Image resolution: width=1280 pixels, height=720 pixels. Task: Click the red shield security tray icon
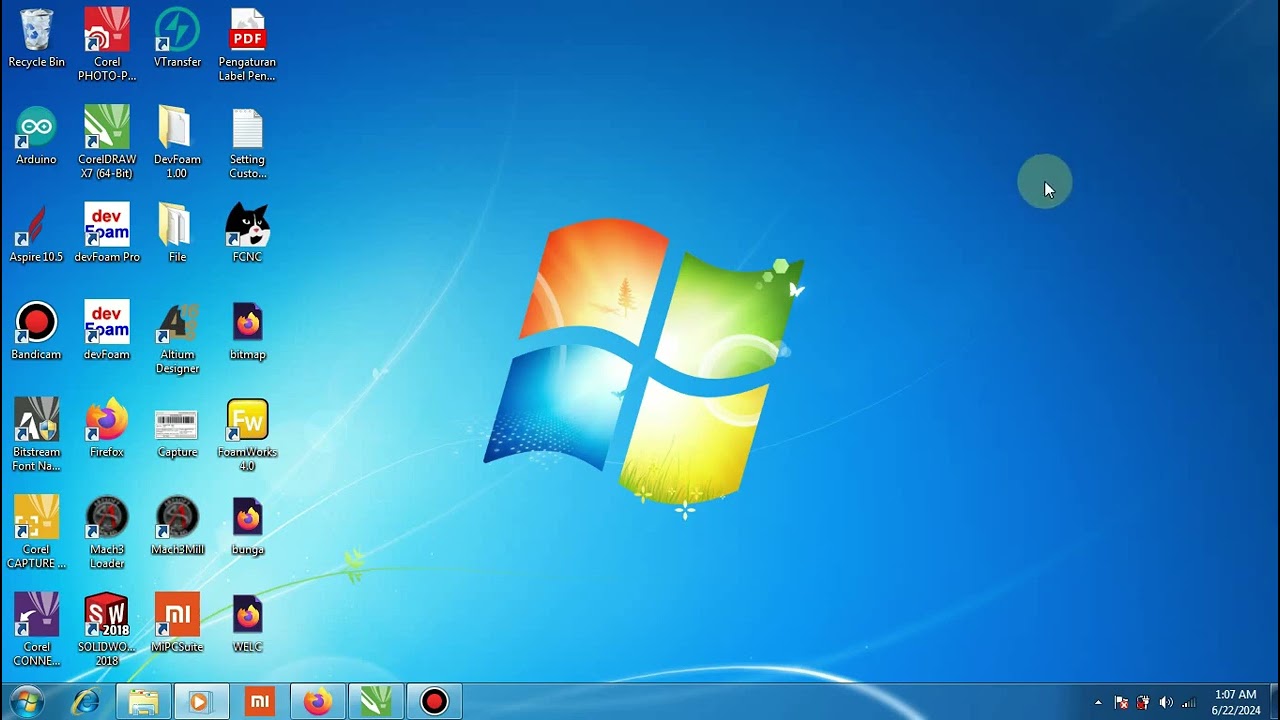tap(1143, 703)
